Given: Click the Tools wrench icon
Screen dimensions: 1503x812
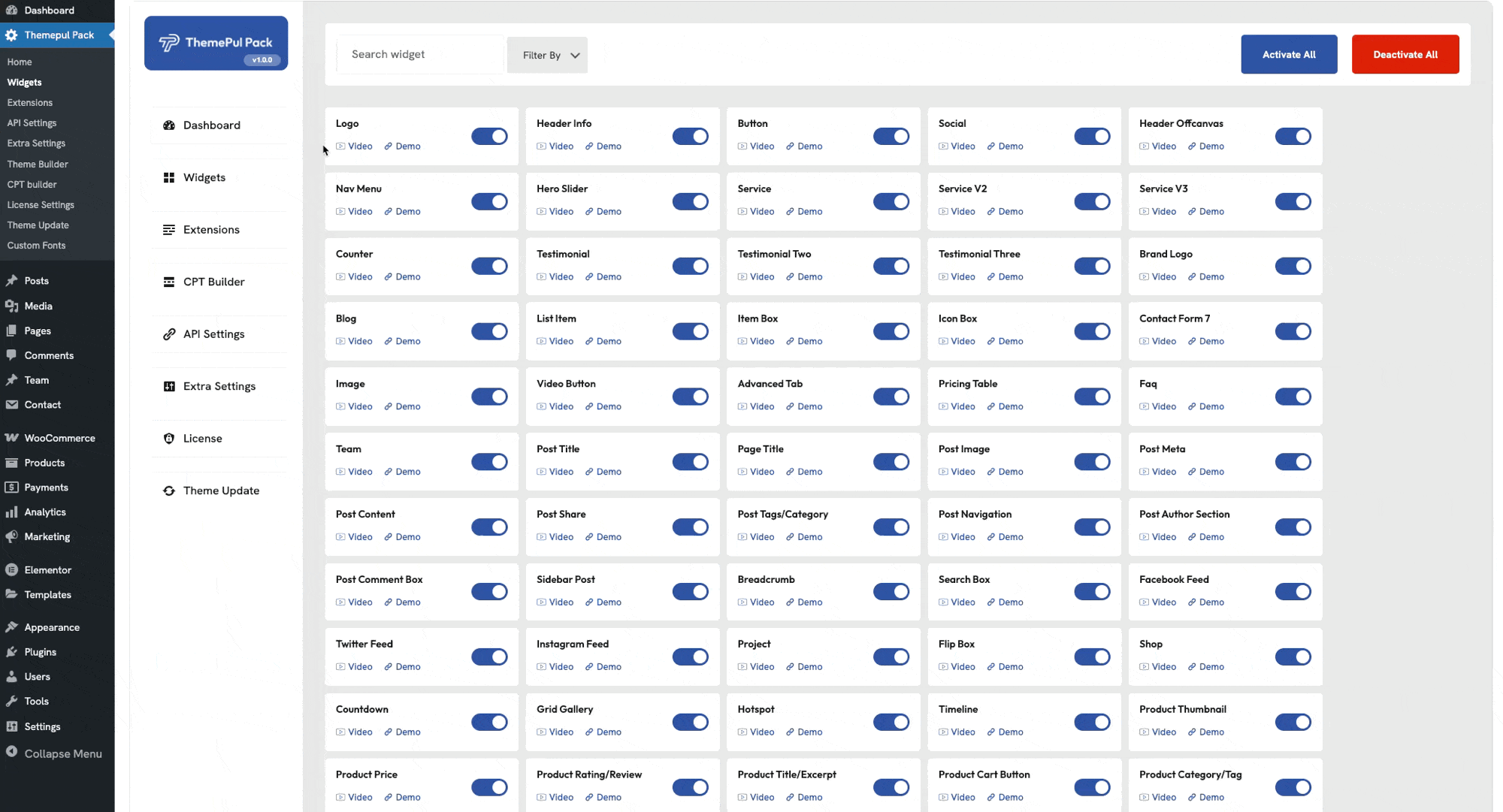Looking at the screenshot, I should pos(11,702).
